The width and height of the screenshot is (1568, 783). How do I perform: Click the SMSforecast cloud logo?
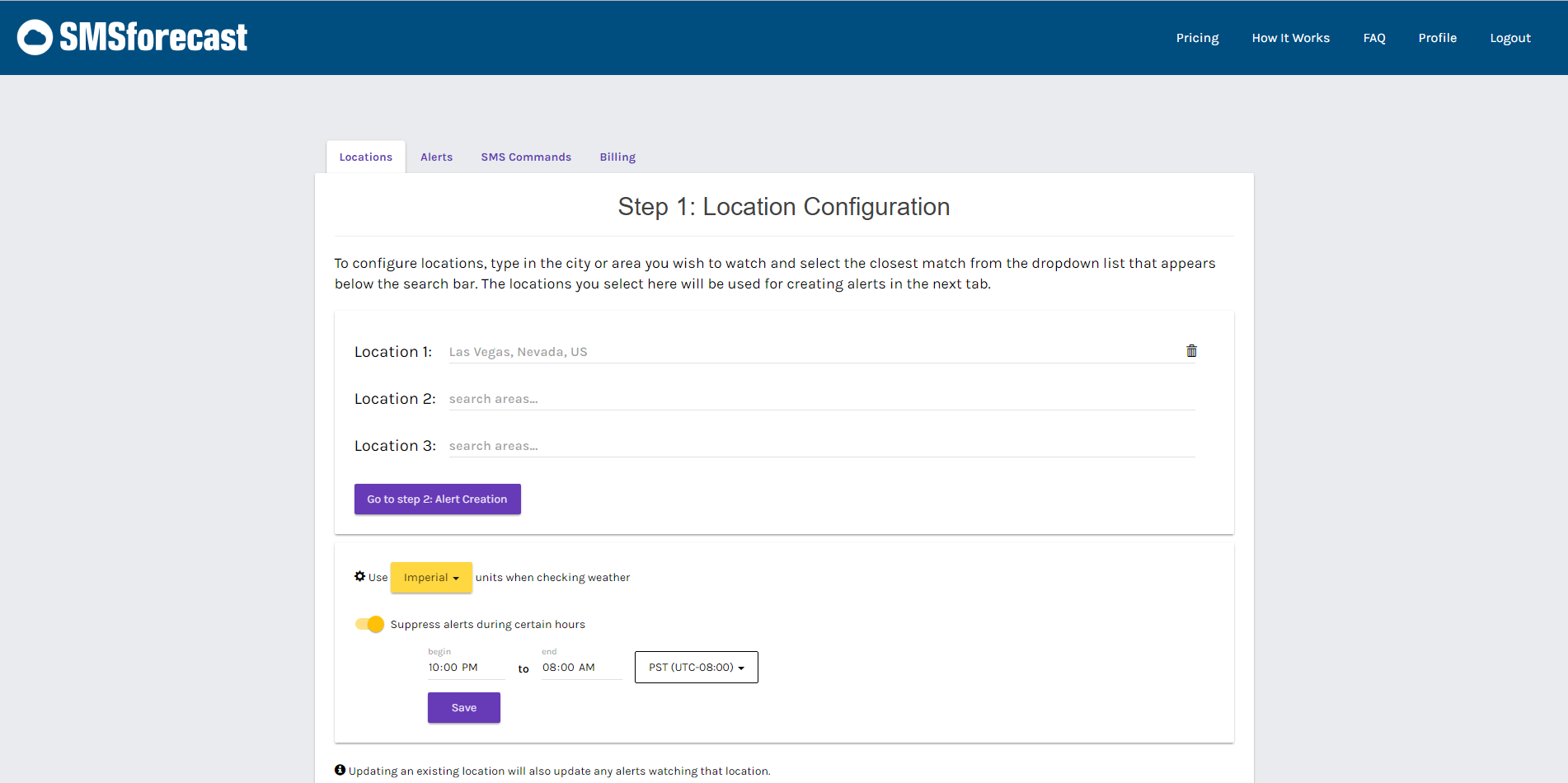tap(35, 37)
